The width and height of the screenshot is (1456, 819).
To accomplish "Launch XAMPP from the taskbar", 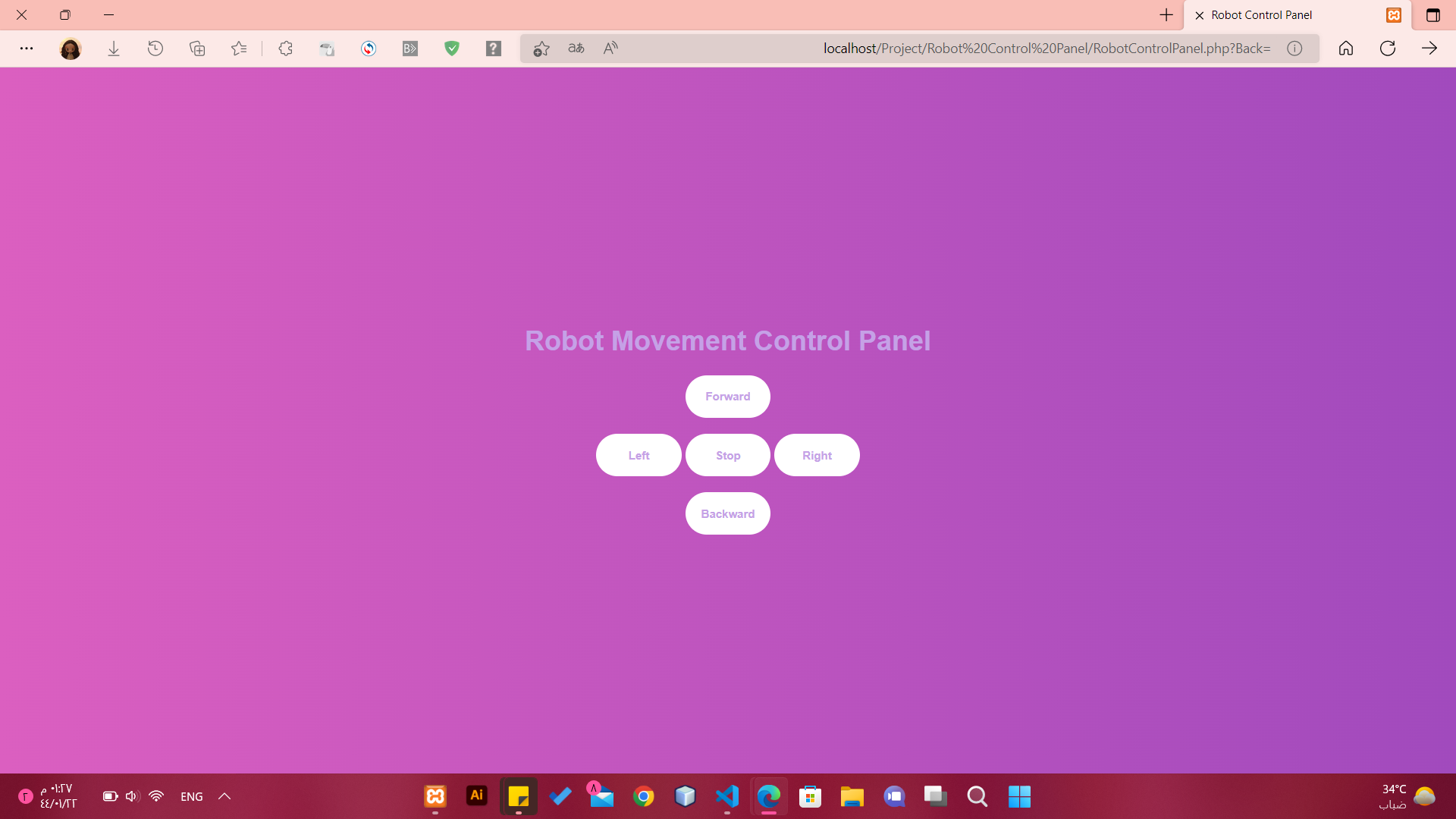I will coord(435,796).
